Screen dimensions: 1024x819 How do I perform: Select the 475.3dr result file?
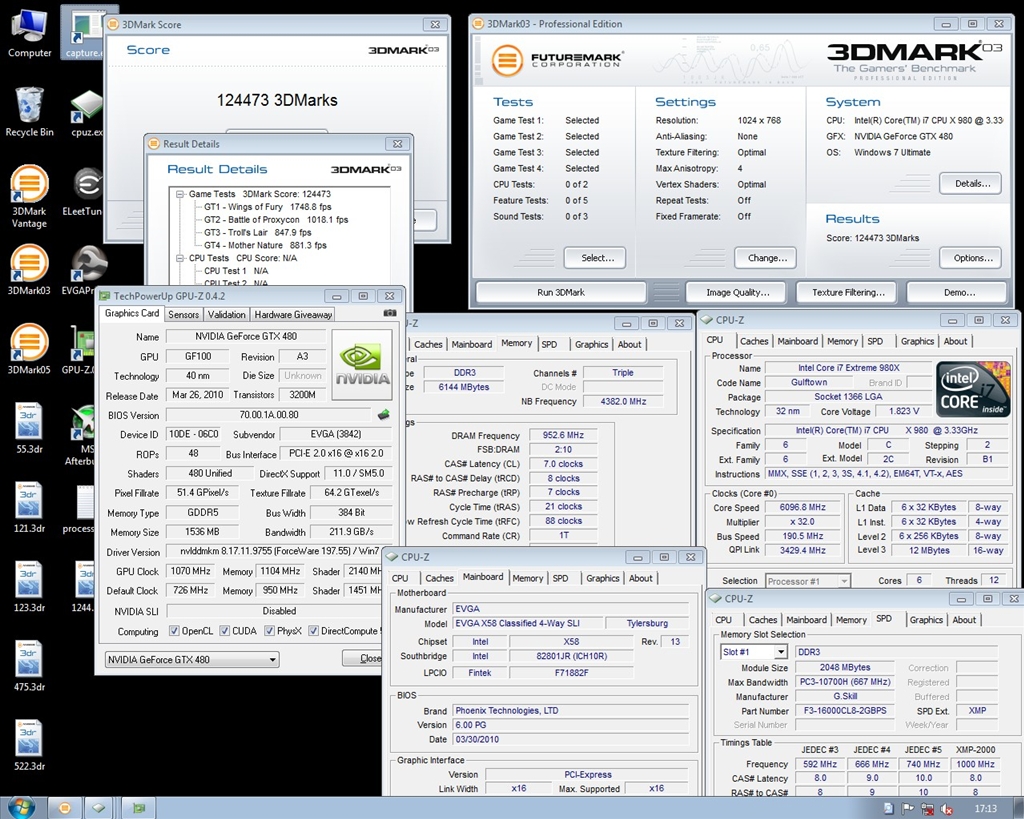29,666
